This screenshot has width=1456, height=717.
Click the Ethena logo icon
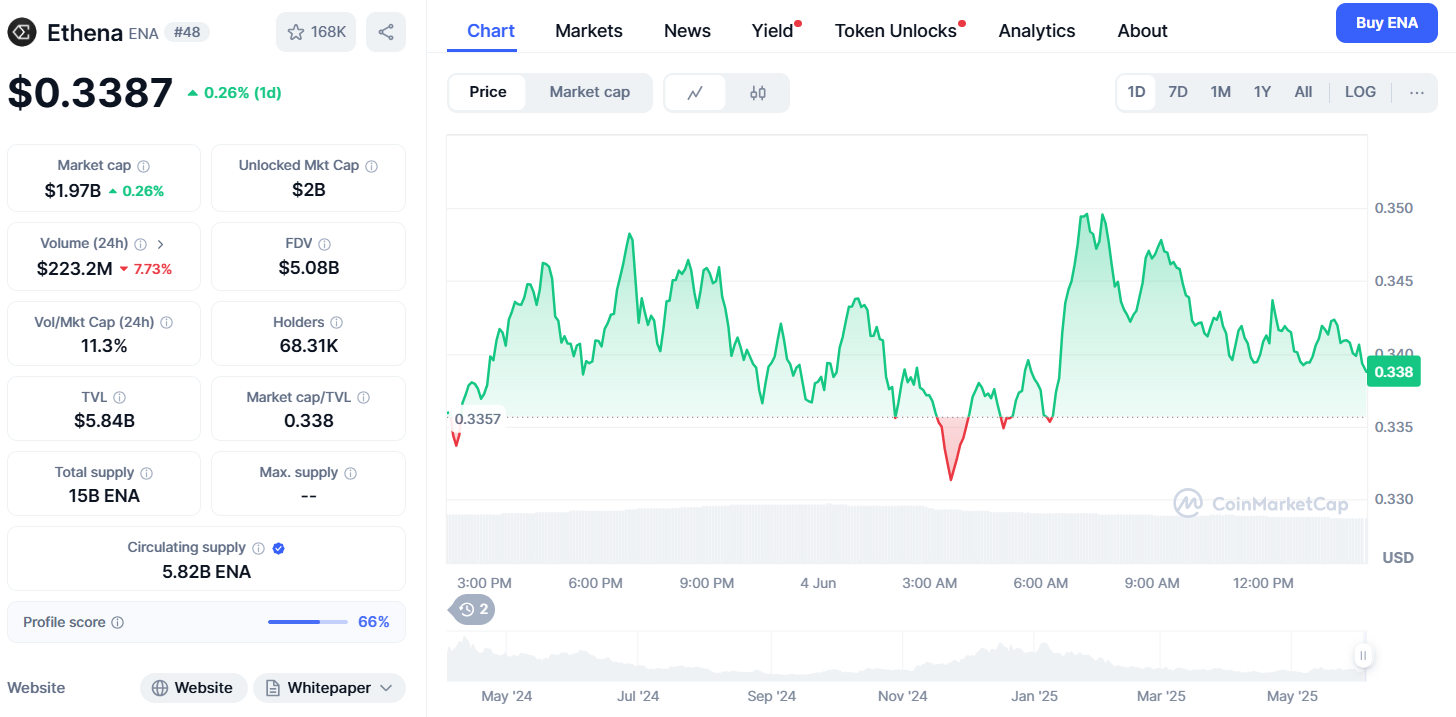(21, 32)
